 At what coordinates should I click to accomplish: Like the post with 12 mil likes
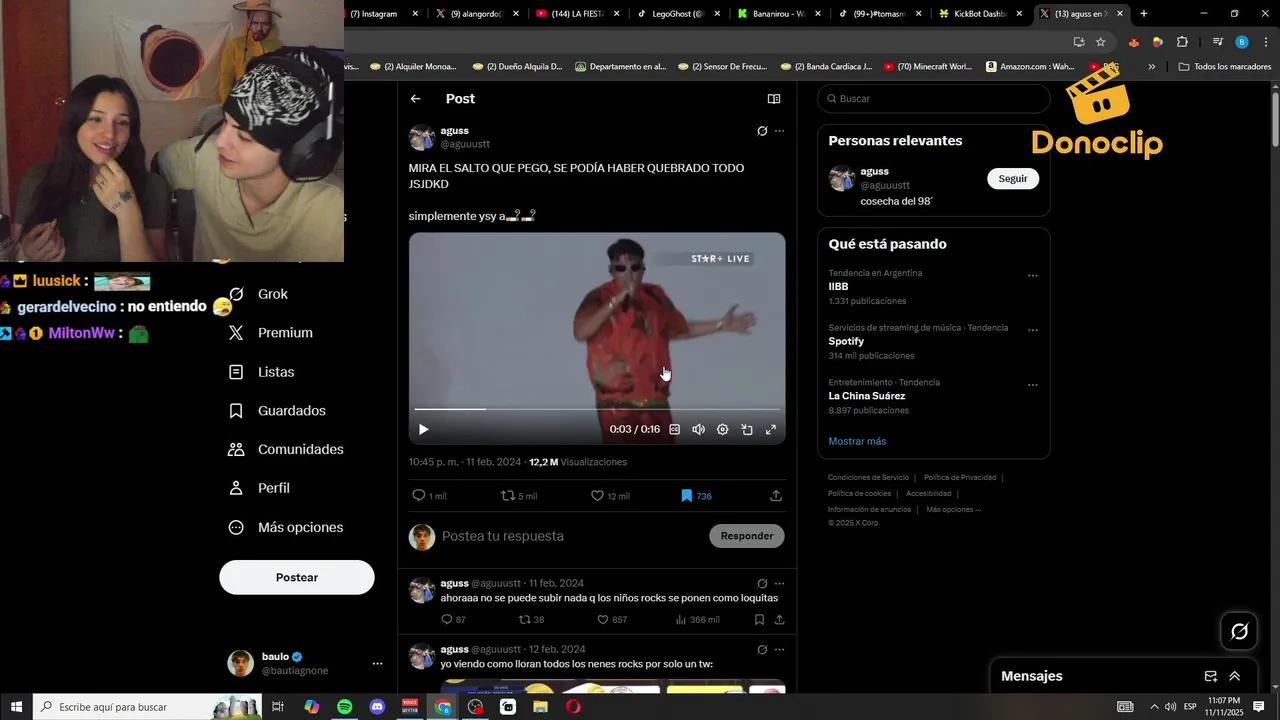pos(597,495)
